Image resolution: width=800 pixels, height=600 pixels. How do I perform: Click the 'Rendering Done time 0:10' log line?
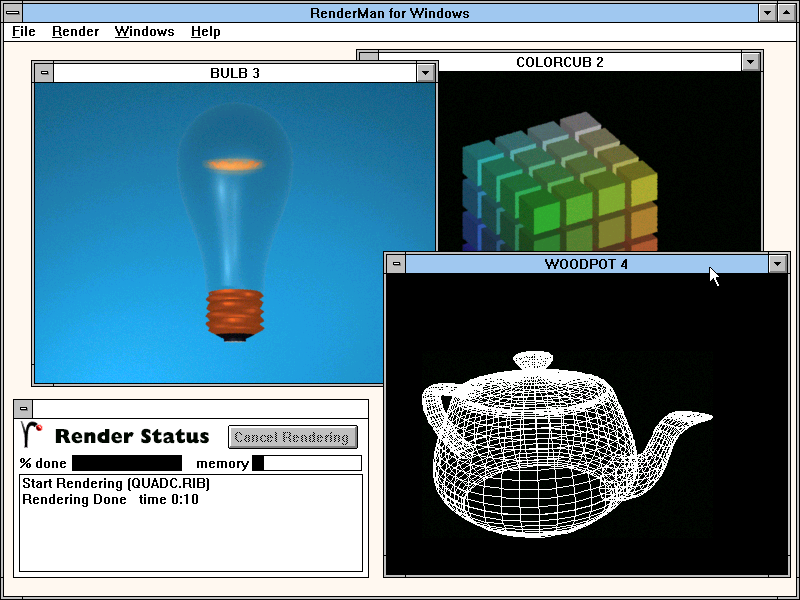coord(110,499)
